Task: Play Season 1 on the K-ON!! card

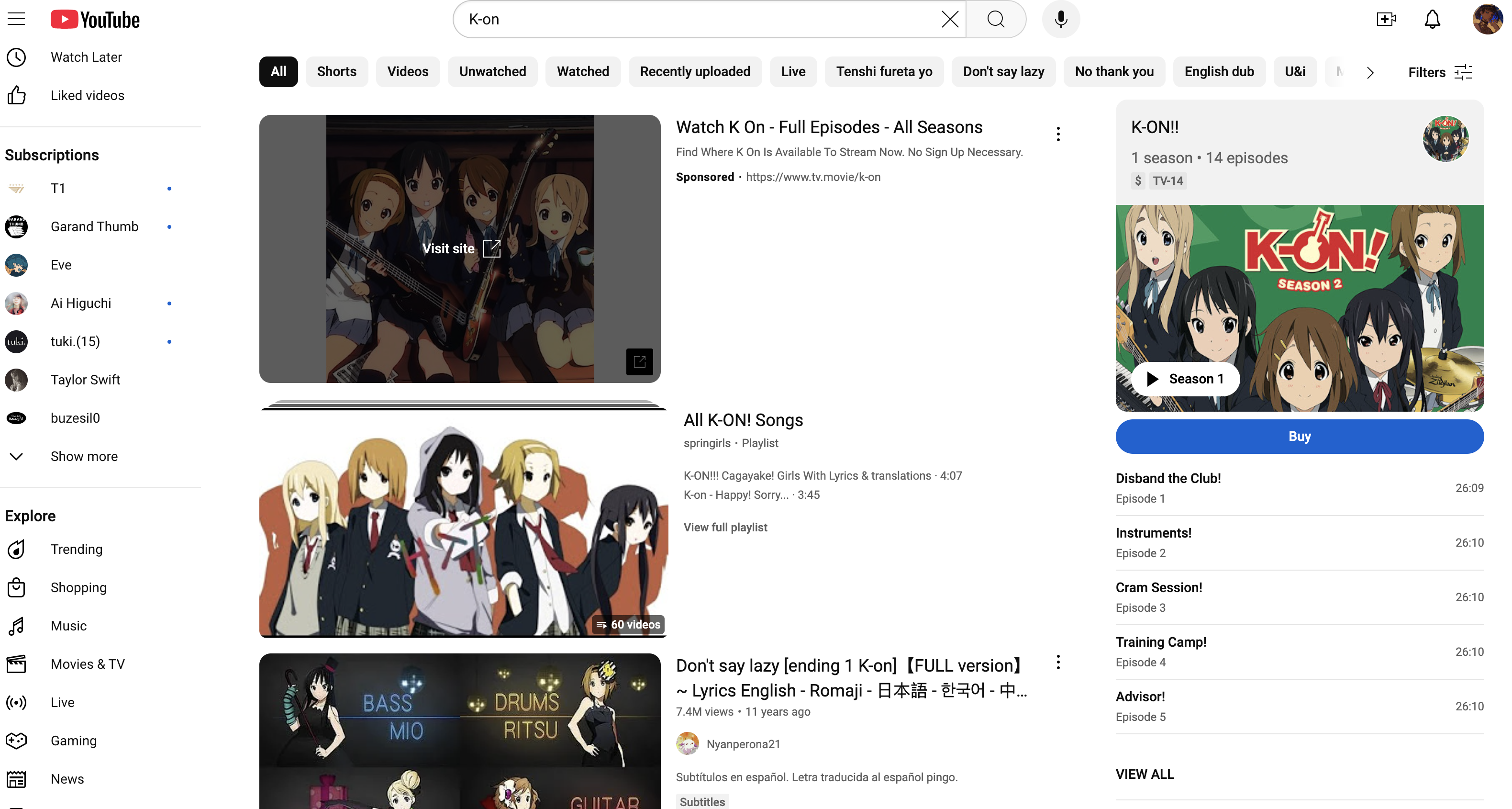Action: coord(1185,379)
